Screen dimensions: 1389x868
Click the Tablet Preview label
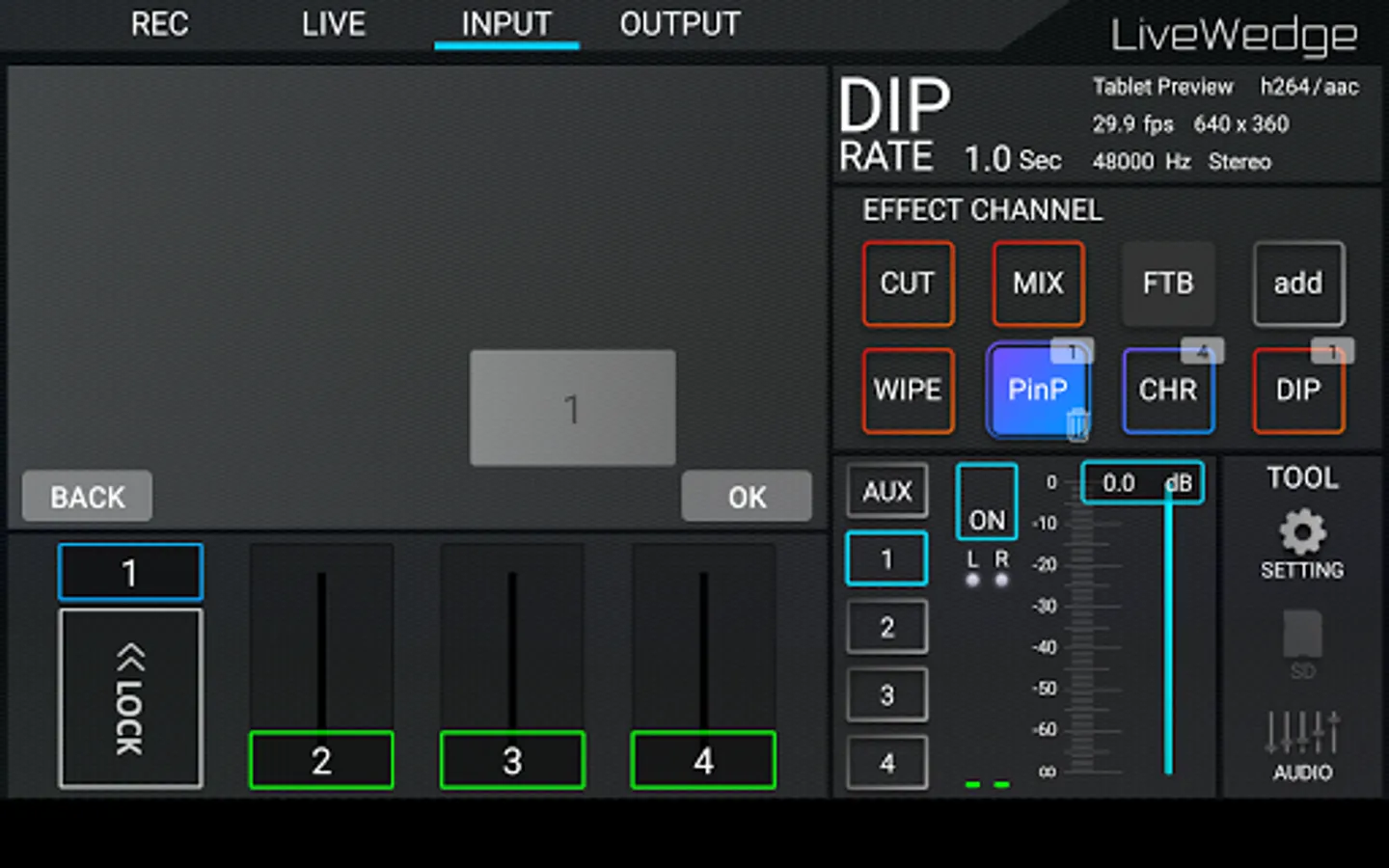(x=1162, y=87)
